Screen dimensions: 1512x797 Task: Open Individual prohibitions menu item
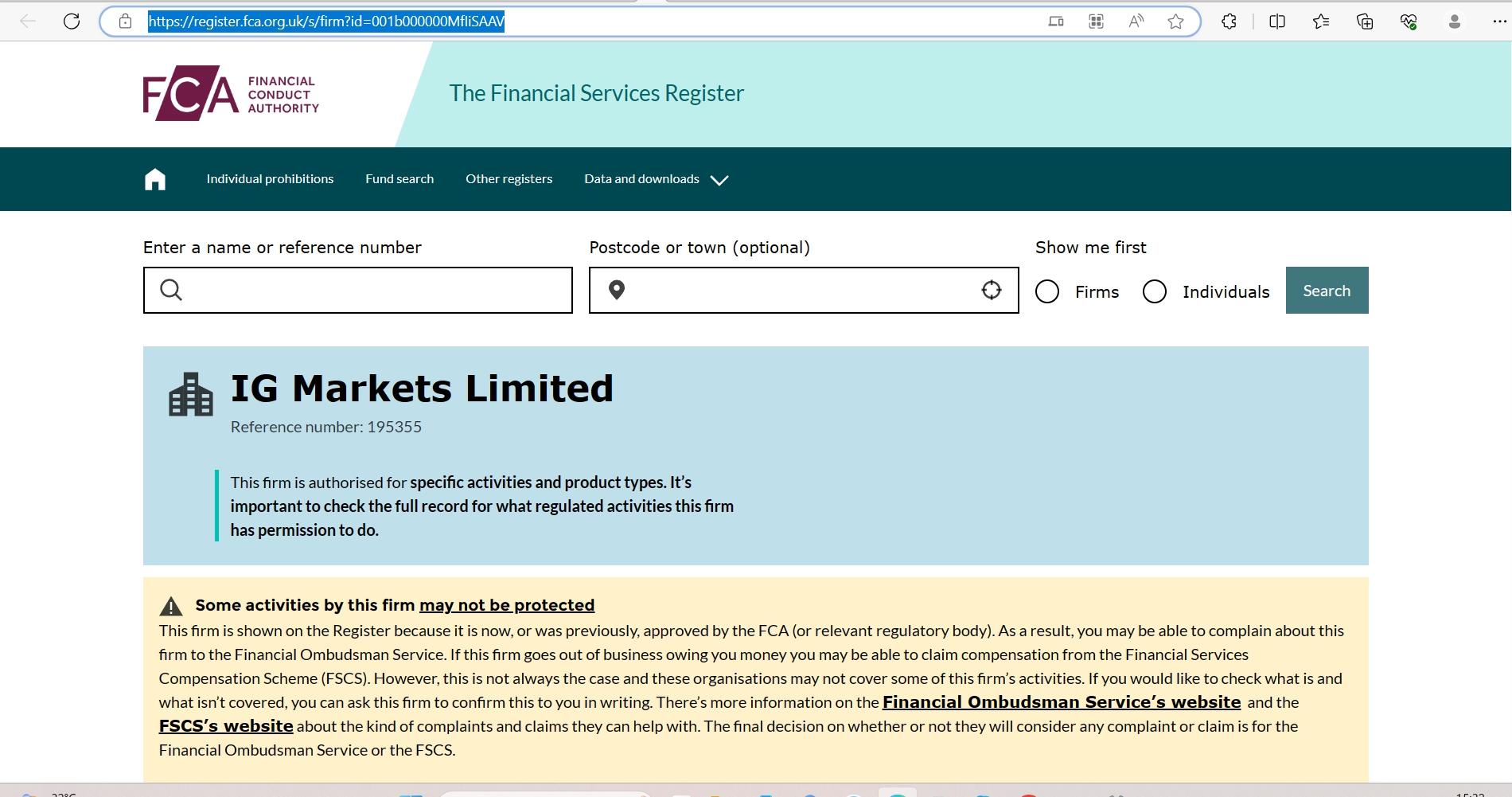click(x=270, y=179)
